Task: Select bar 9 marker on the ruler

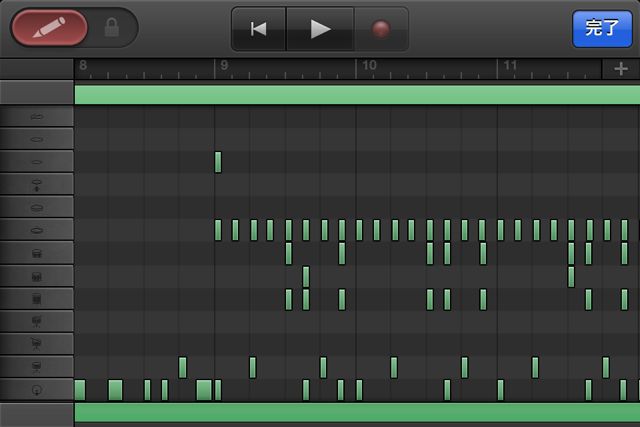Action: pyautogui.click(x=224, y=65)
